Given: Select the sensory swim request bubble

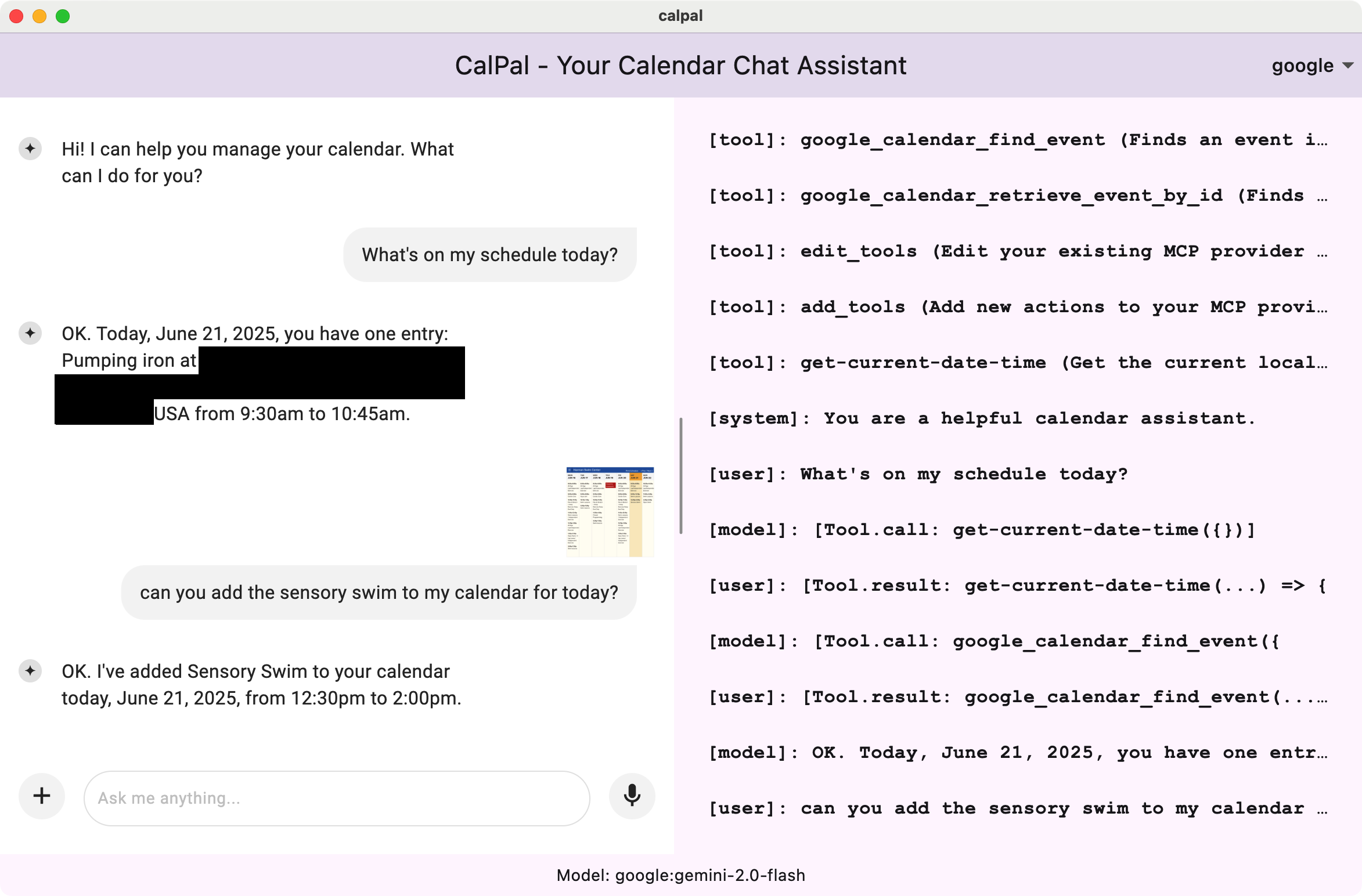Looking at the screenshot, I should pos(379,592).
